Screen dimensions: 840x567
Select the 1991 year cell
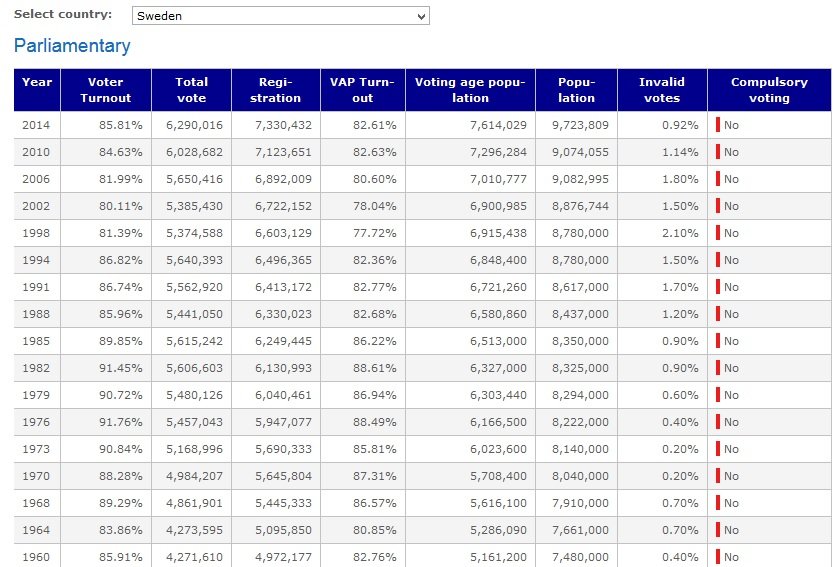coord(36,287)
